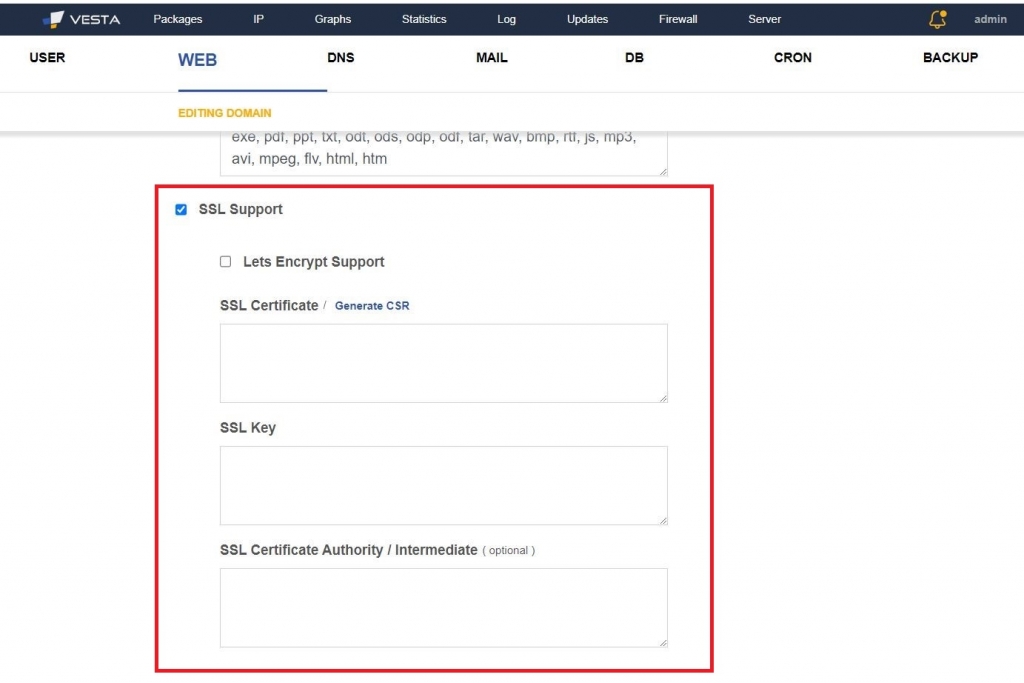
Task: Select the WEB tab
Action: 197,60
